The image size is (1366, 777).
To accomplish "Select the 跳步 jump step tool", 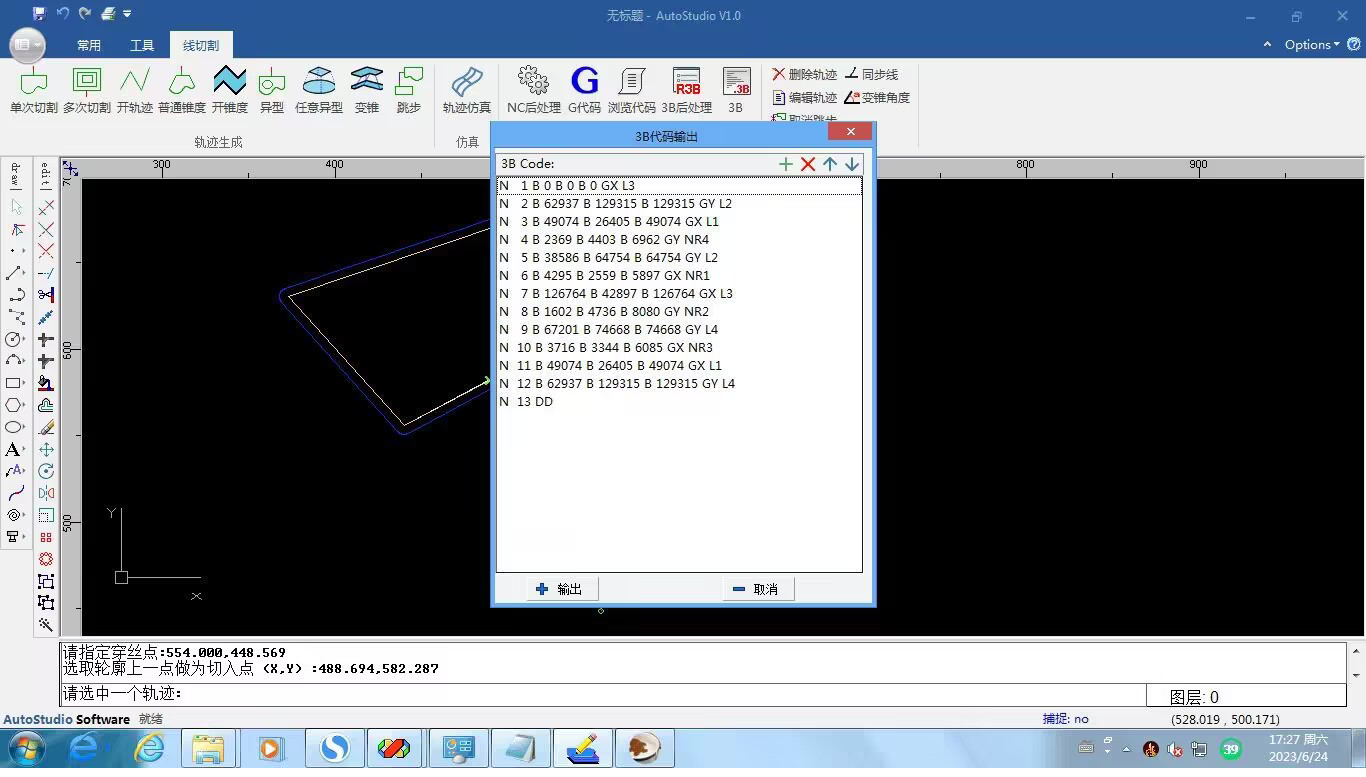I will click(x=409, y=82).
